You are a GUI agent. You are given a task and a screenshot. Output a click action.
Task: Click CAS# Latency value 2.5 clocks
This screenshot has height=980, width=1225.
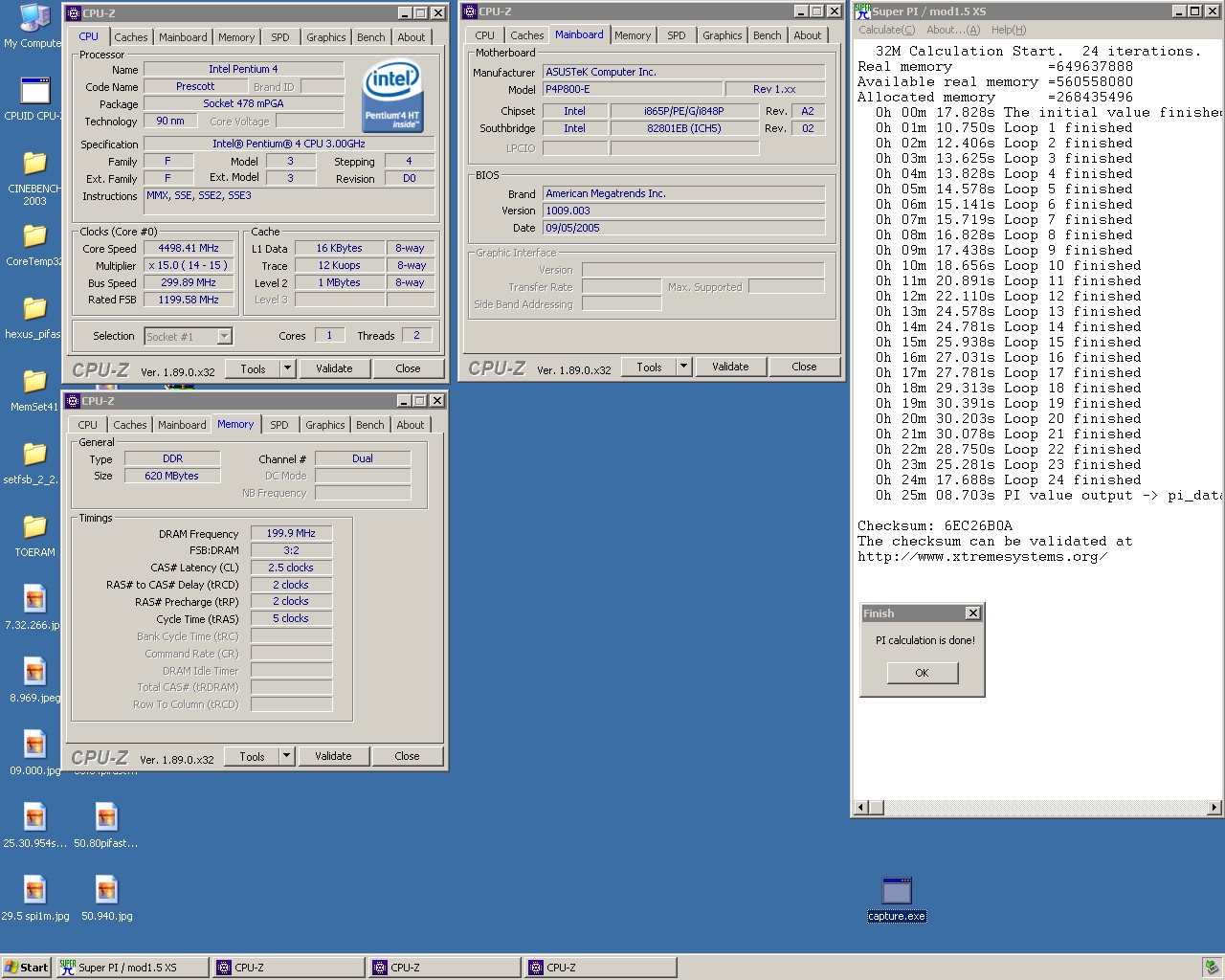pyautogui.click(x=291, y=568)
